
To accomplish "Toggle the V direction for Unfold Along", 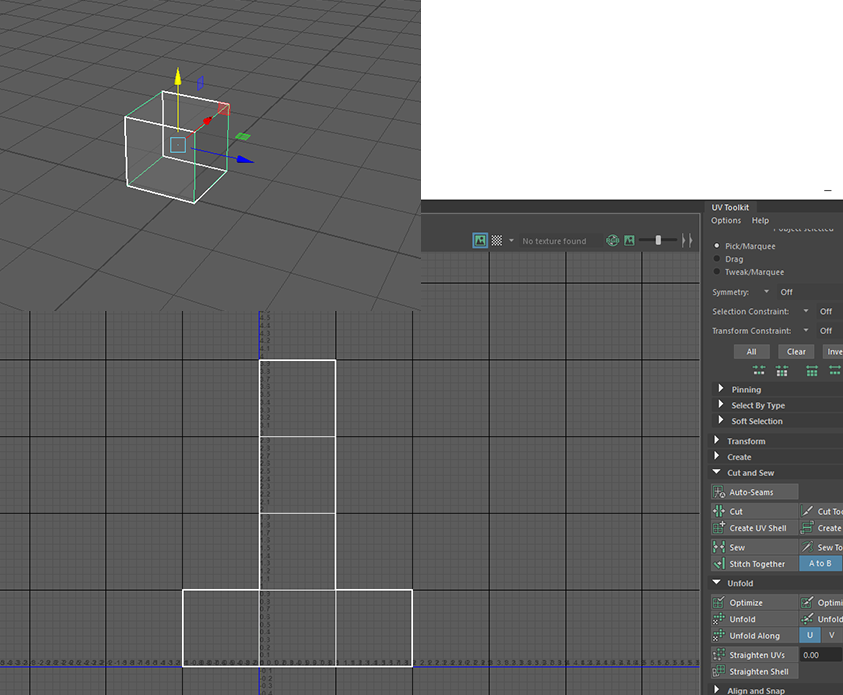I will pos(832,635).
